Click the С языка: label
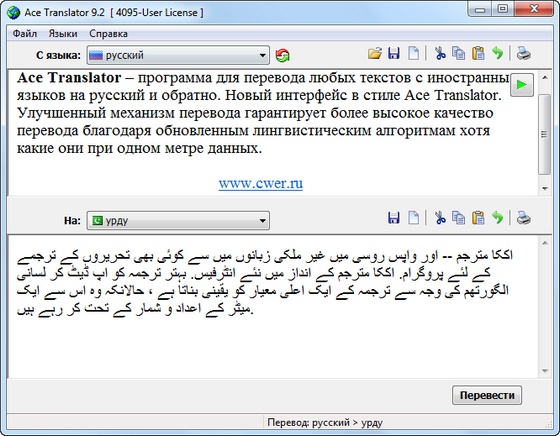The width and height of the screenshot is (560, 436). 58,55
